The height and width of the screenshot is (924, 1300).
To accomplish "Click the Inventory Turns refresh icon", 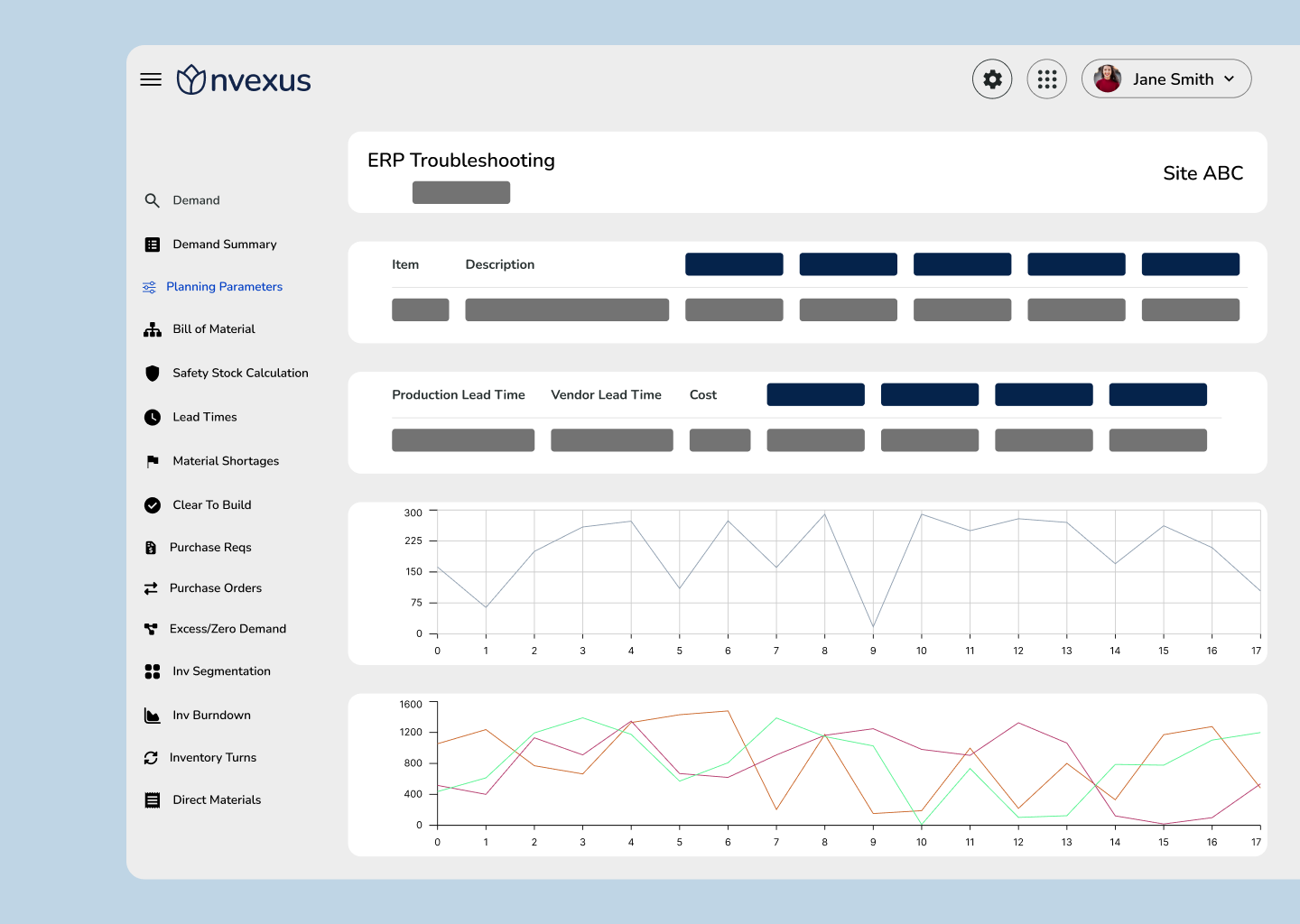I will (x=151, y=758).
